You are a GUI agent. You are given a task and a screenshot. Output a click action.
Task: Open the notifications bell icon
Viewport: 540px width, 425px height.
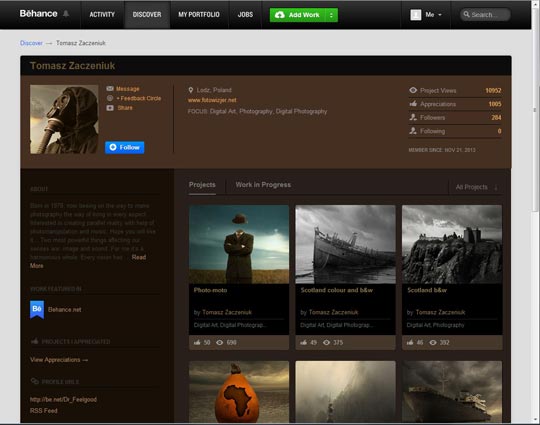tap(66, 14)
